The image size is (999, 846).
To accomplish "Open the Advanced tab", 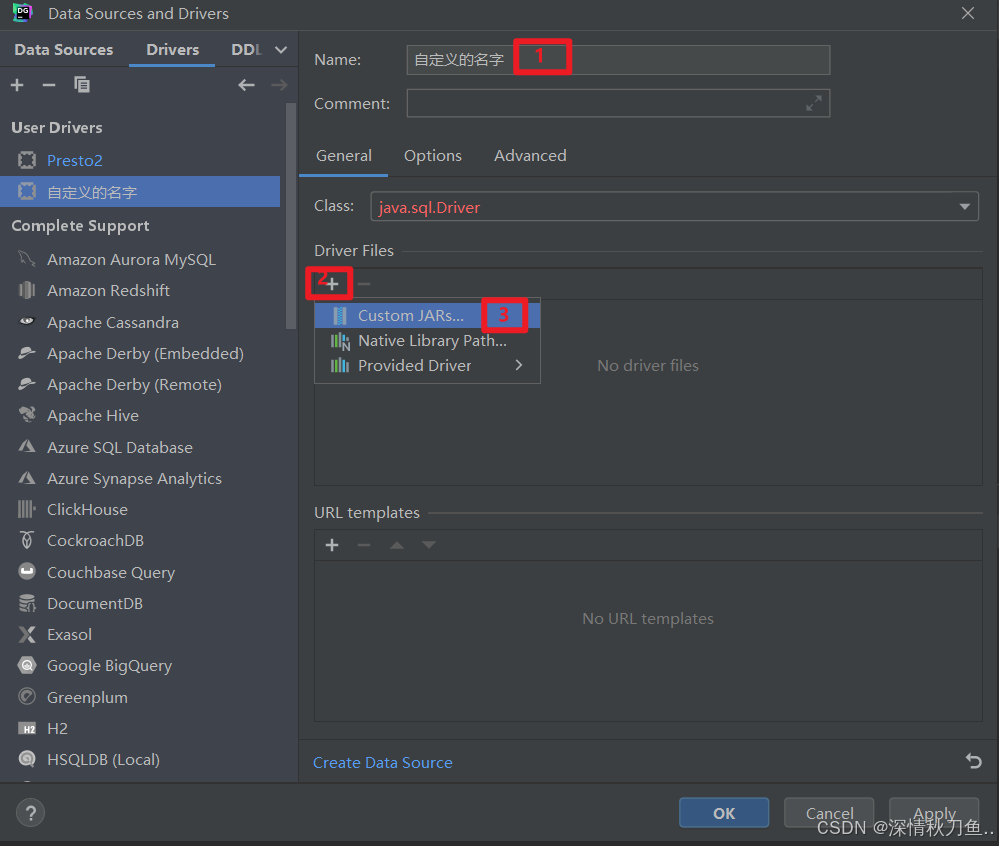I will (x=530, y=156).
